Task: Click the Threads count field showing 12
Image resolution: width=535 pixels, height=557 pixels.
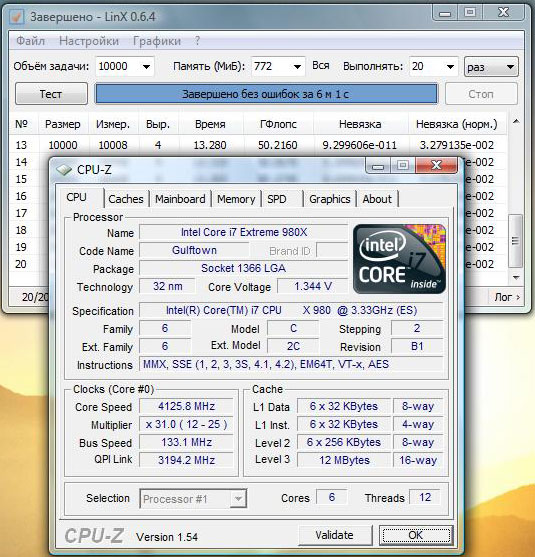Action: [425, 497]
